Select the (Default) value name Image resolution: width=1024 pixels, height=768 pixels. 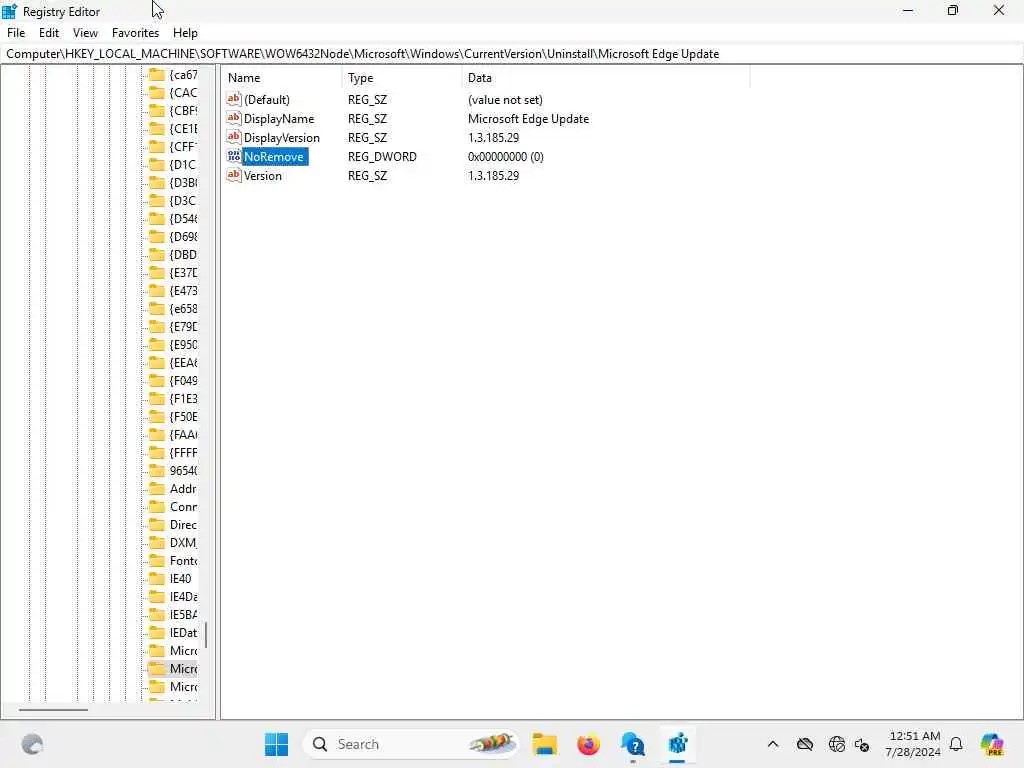click(266, 100)
